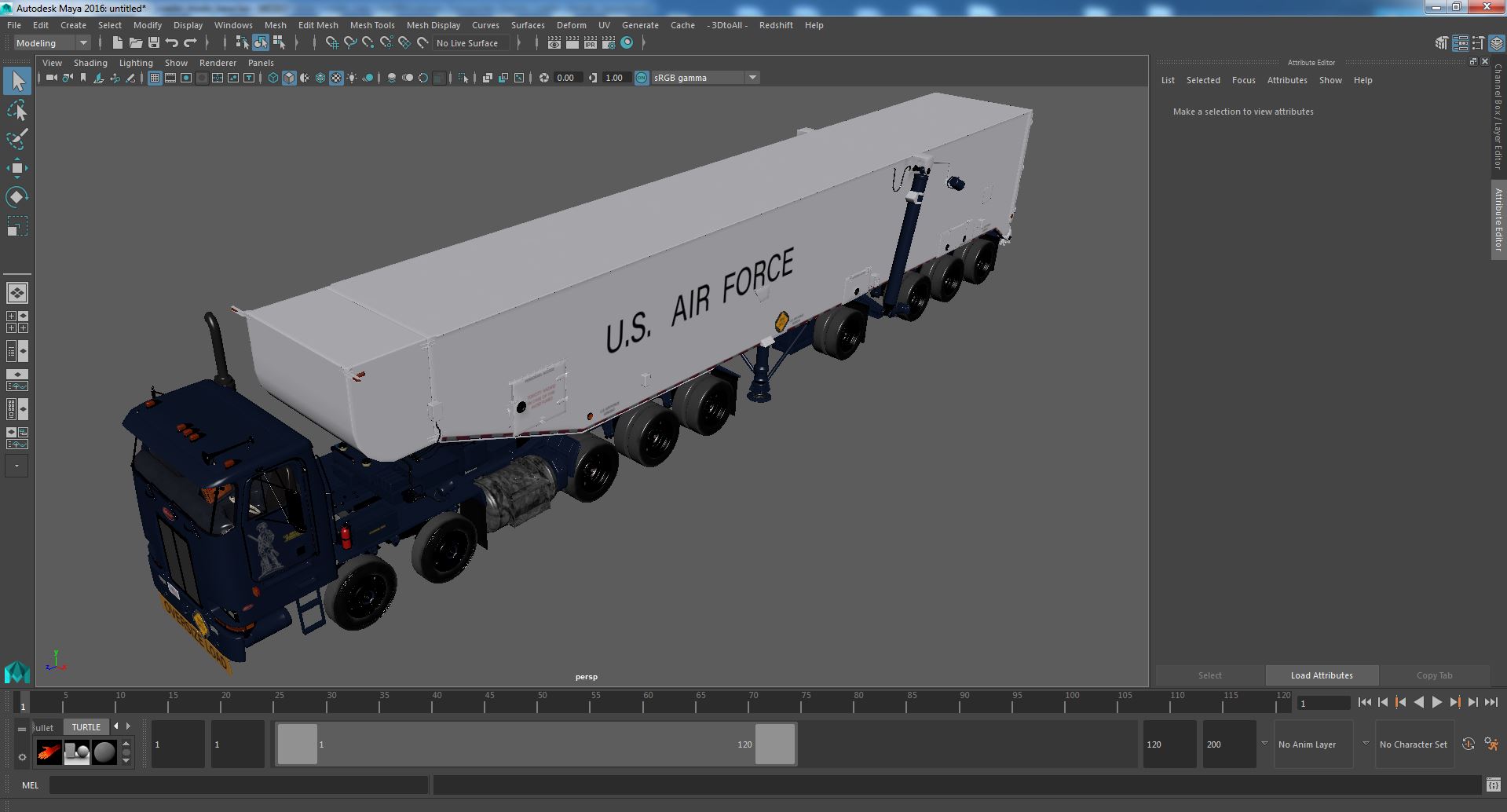Click the Open Scene folder icon
Image resolution: width=1507 pixels, height=812 pixels.
pos(135,43)
